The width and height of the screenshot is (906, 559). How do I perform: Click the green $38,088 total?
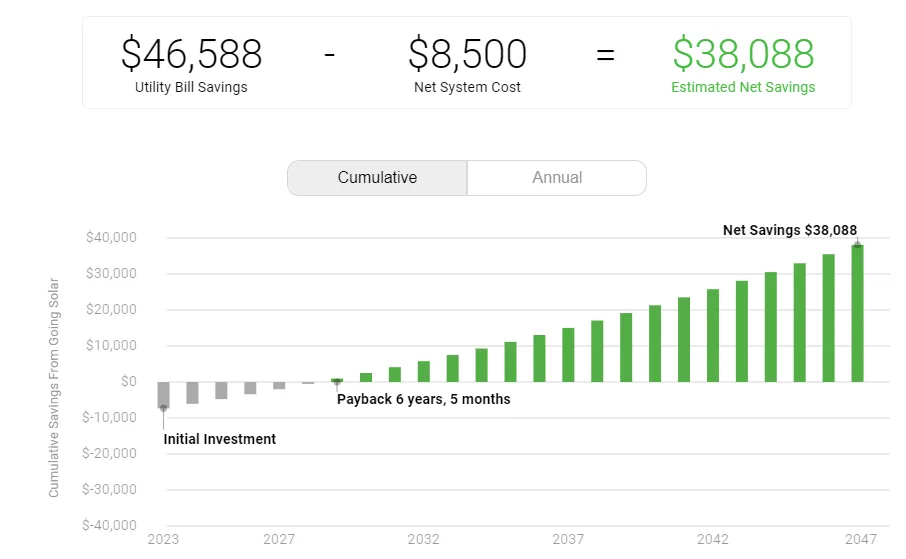tap(743, 54)
